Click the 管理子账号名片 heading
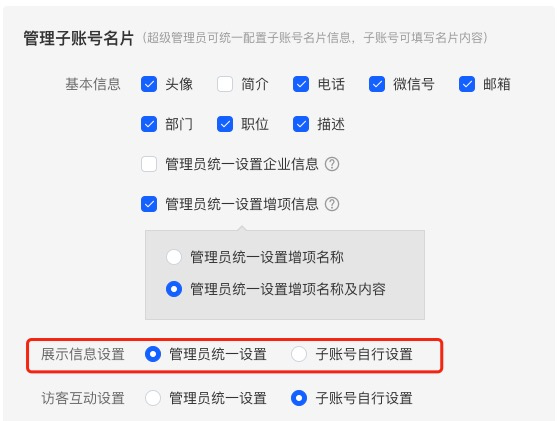The width and height of the screenshot is (557, 421). coord(79,38)
